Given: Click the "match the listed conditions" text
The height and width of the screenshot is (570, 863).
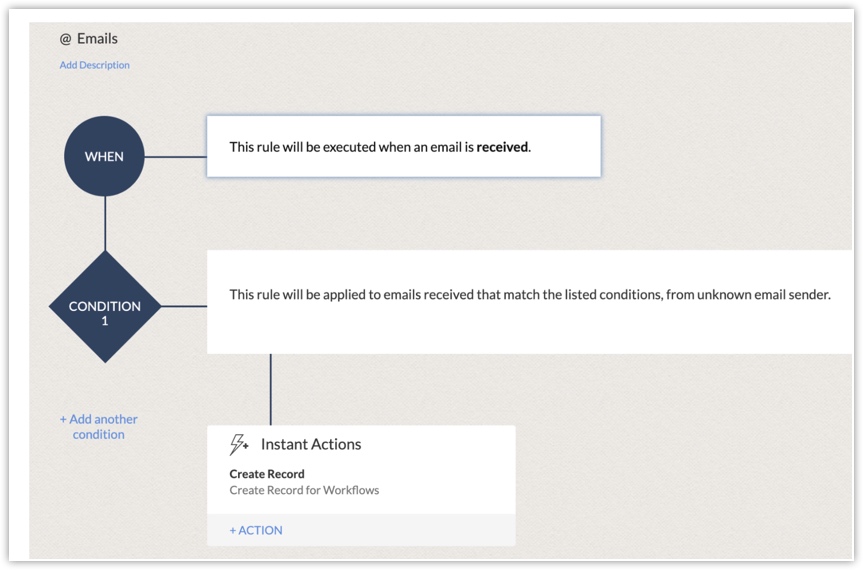Looking at the screenshot, I should [567, 295].
